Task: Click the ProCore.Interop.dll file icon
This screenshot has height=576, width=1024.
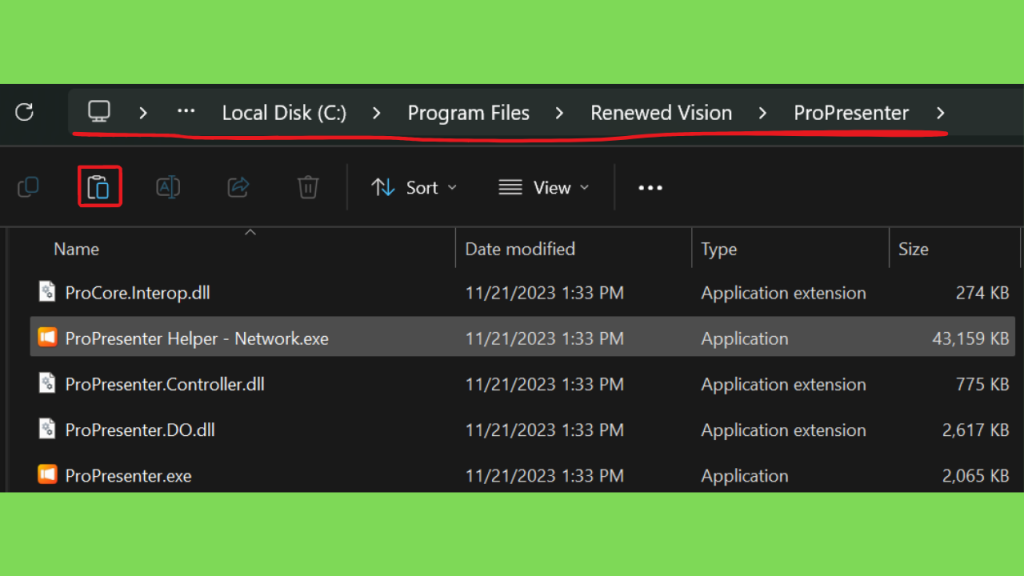Action: [47, 291]
